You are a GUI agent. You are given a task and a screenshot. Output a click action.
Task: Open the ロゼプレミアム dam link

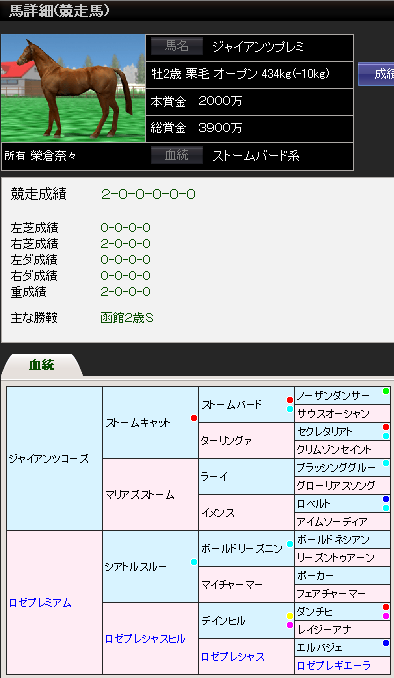tap(40, 603)
